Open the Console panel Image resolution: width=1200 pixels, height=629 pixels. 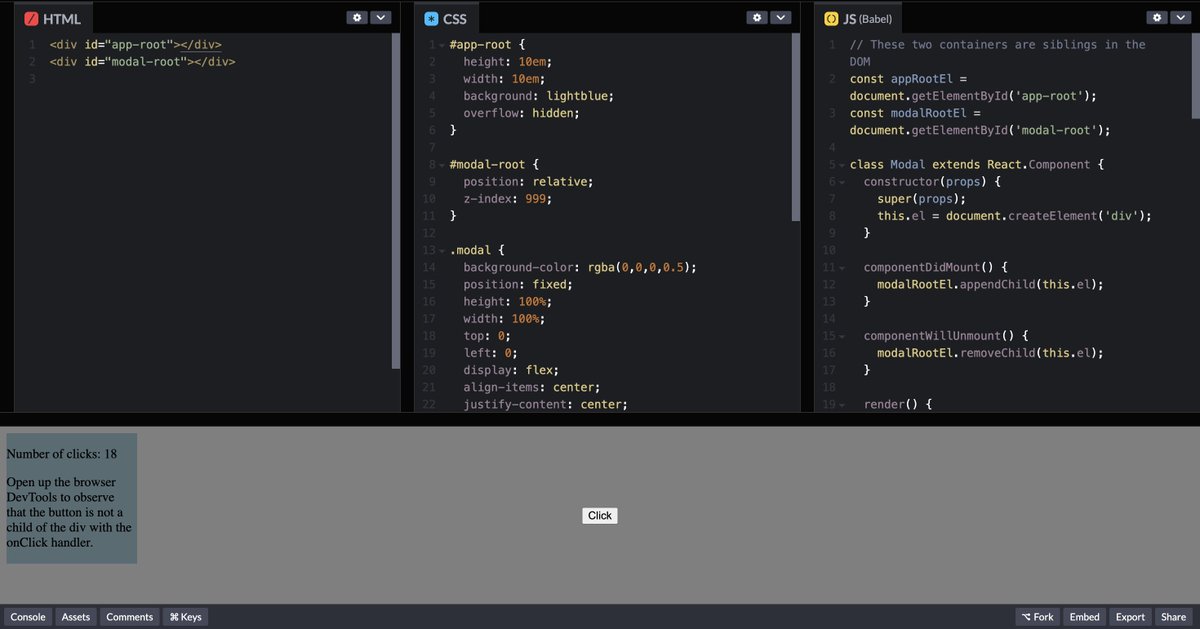coord(27,617)
